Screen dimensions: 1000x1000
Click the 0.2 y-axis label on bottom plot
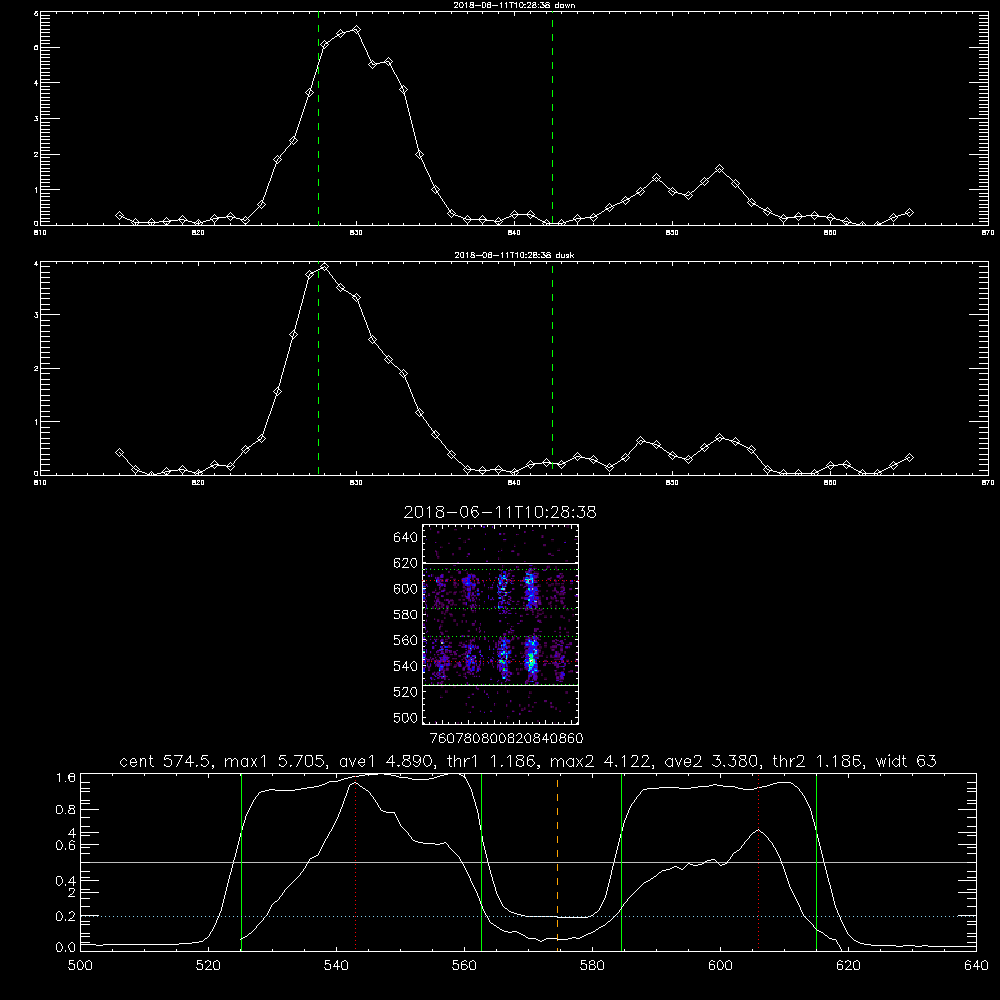click(66, 916)
